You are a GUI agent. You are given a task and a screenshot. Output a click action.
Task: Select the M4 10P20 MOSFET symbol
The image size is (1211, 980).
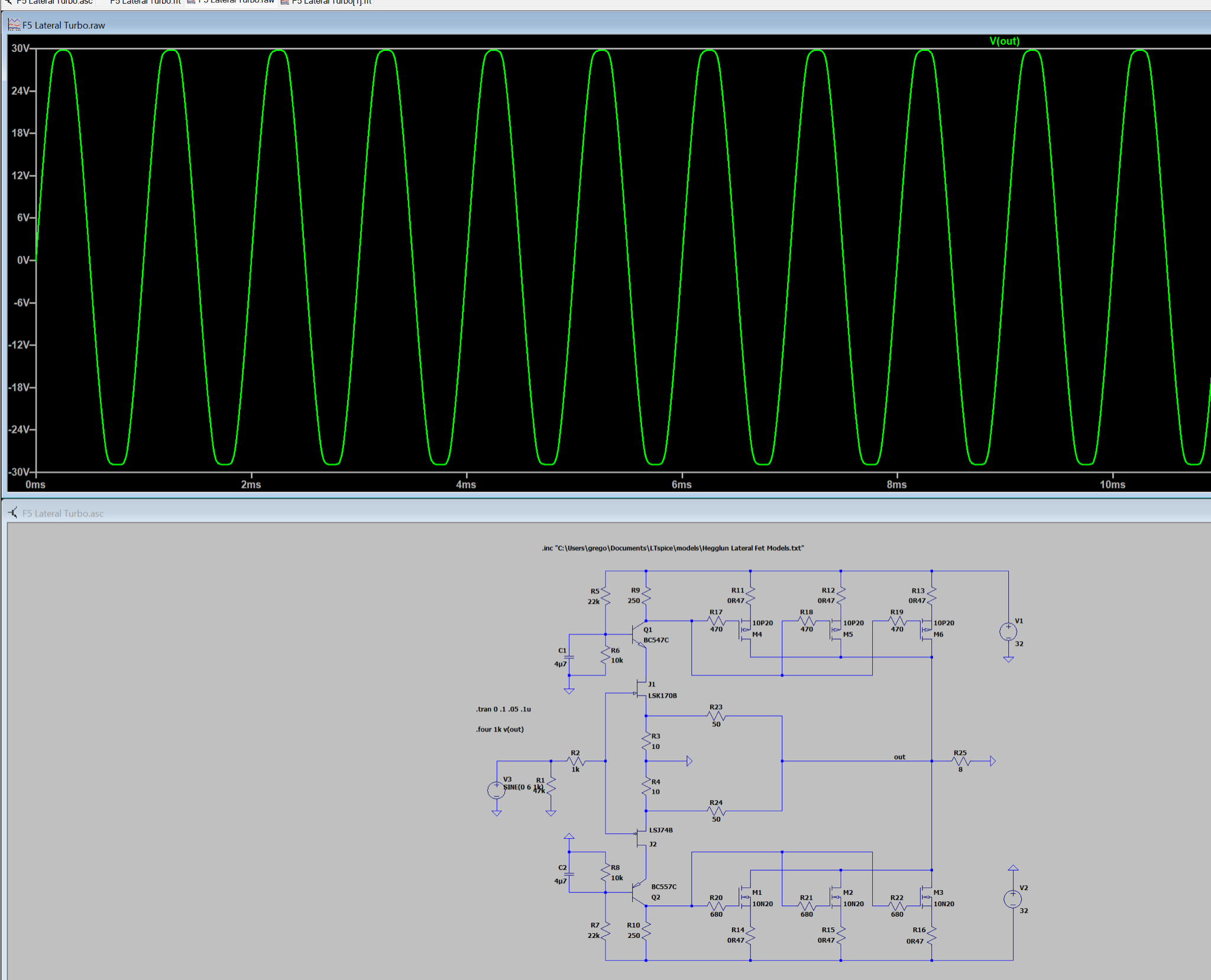tap(745, 629)
